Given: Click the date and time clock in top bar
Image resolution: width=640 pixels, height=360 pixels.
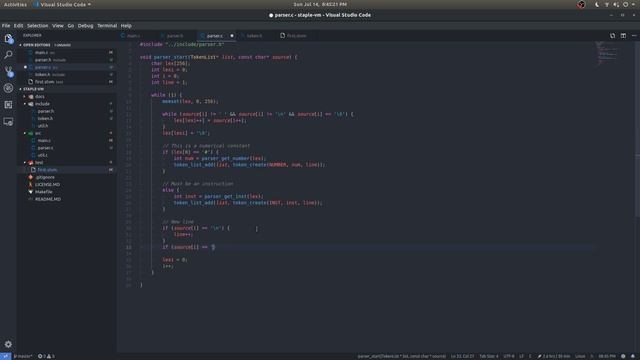Looking at the screenshot, I should [x=320, y=4].
